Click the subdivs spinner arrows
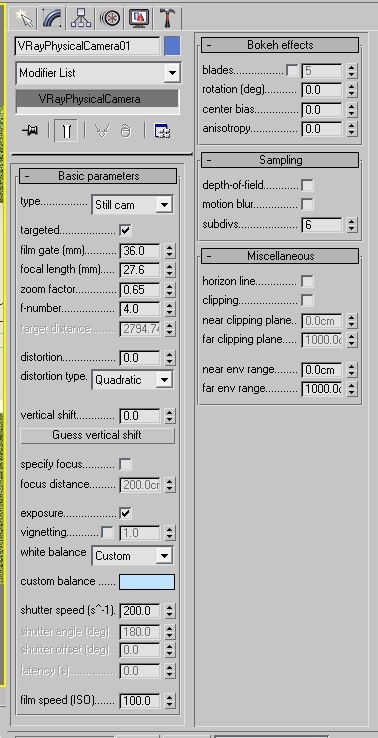The width and height of the screenshot is (378, 738). tap(352, 225)
